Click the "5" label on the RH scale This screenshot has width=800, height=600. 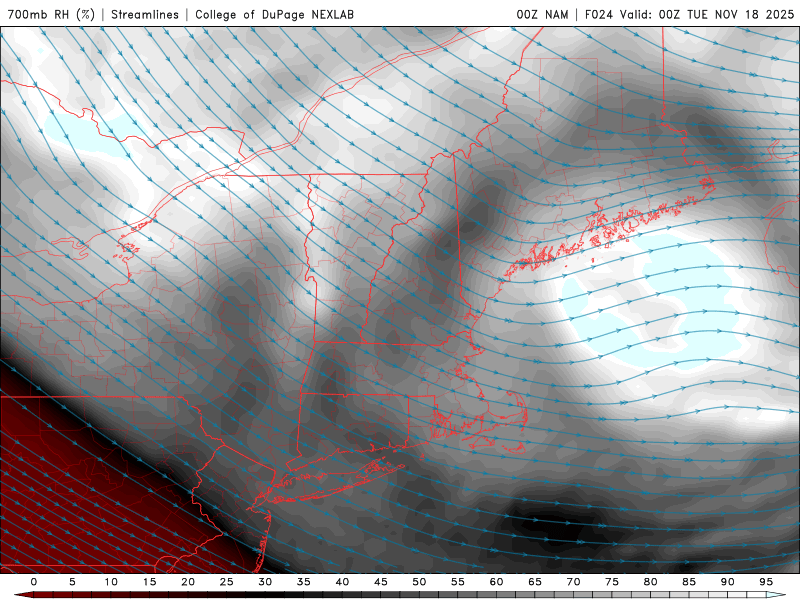pos(72,582)
